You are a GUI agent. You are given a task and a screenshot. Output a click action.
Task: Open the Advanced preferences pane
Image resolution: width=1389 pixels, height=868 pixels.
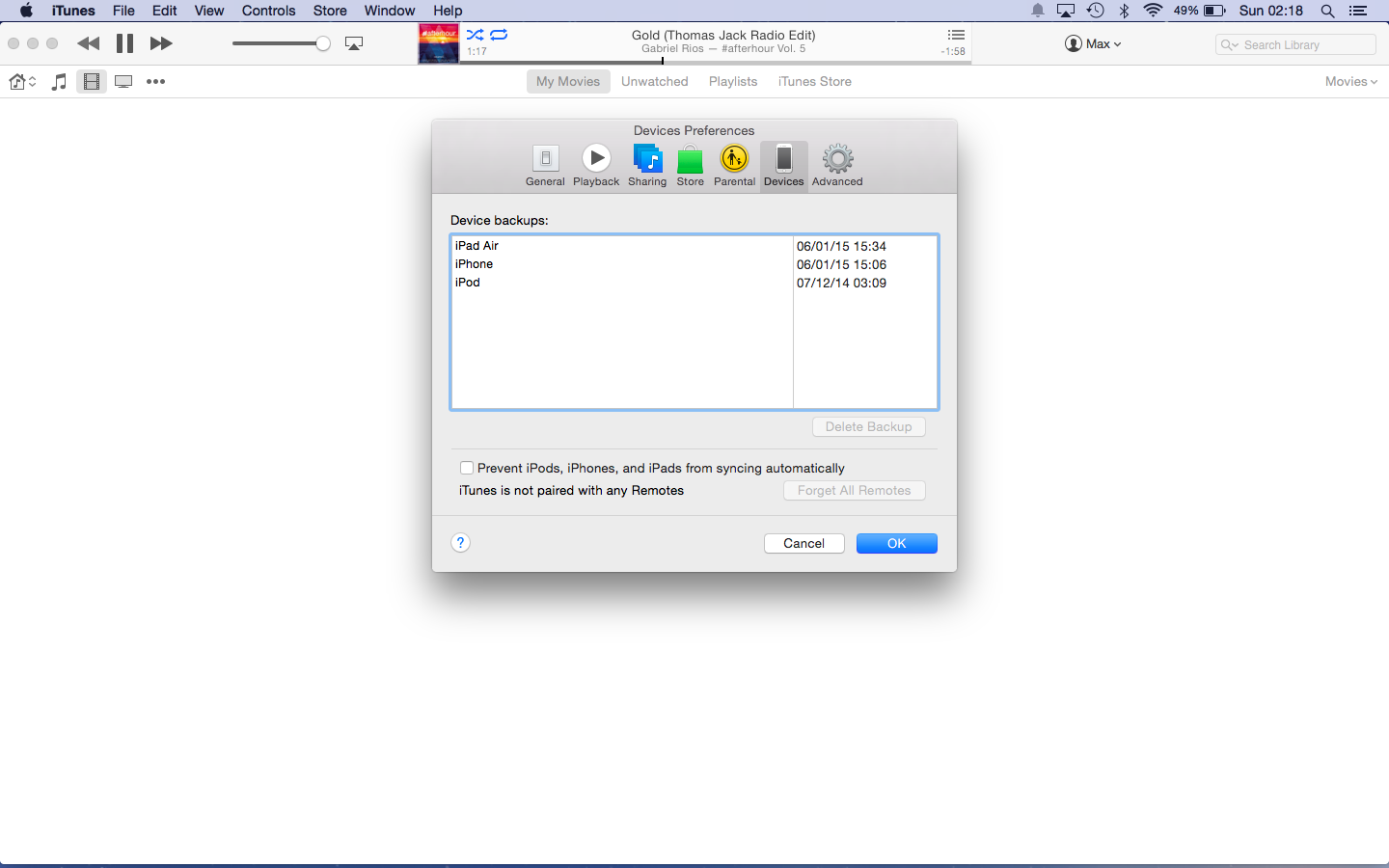[x=837, y=166]
